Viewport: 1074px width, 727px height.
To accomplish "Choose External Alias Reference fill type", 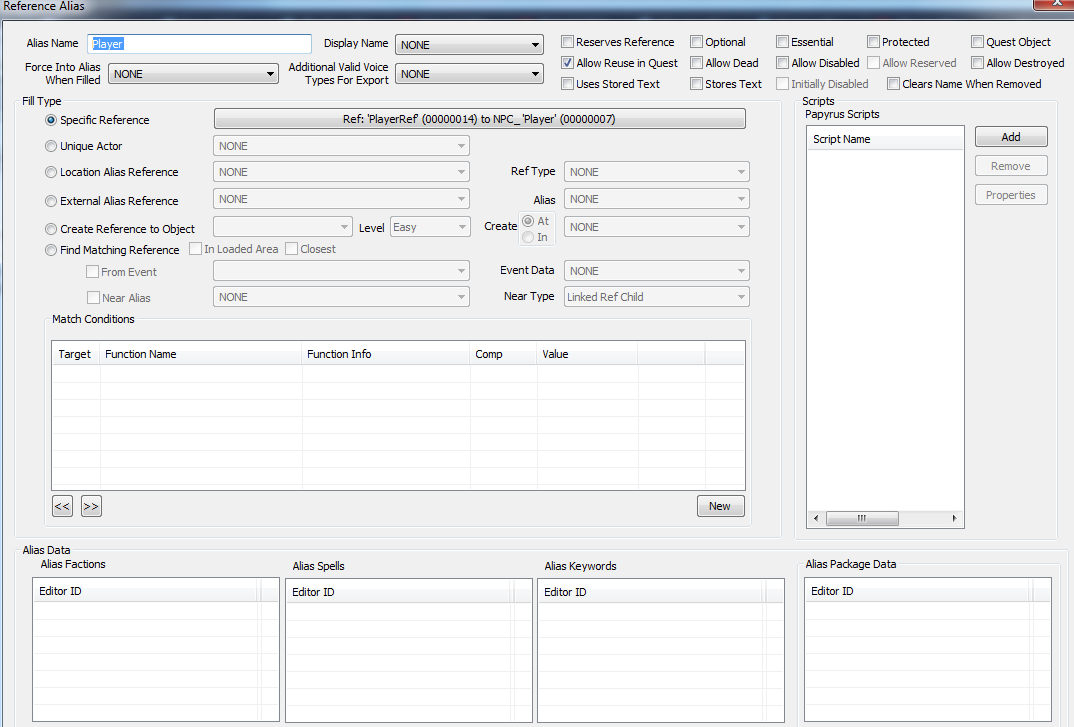I will coord(51,201).
